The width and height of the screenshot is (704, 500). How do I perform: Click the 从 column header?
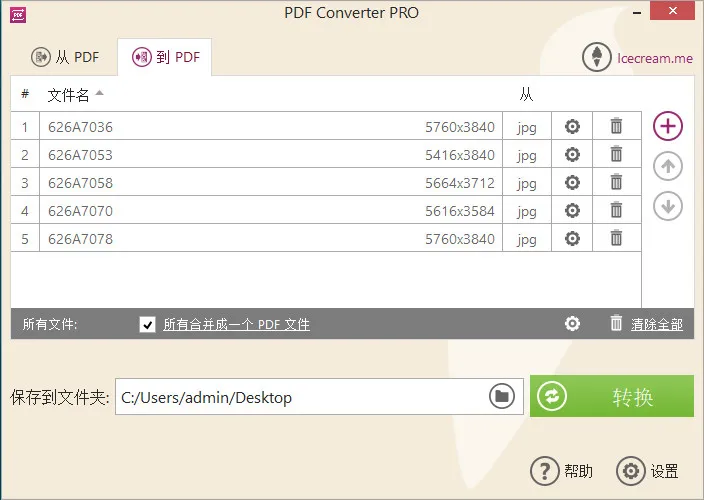526,95
